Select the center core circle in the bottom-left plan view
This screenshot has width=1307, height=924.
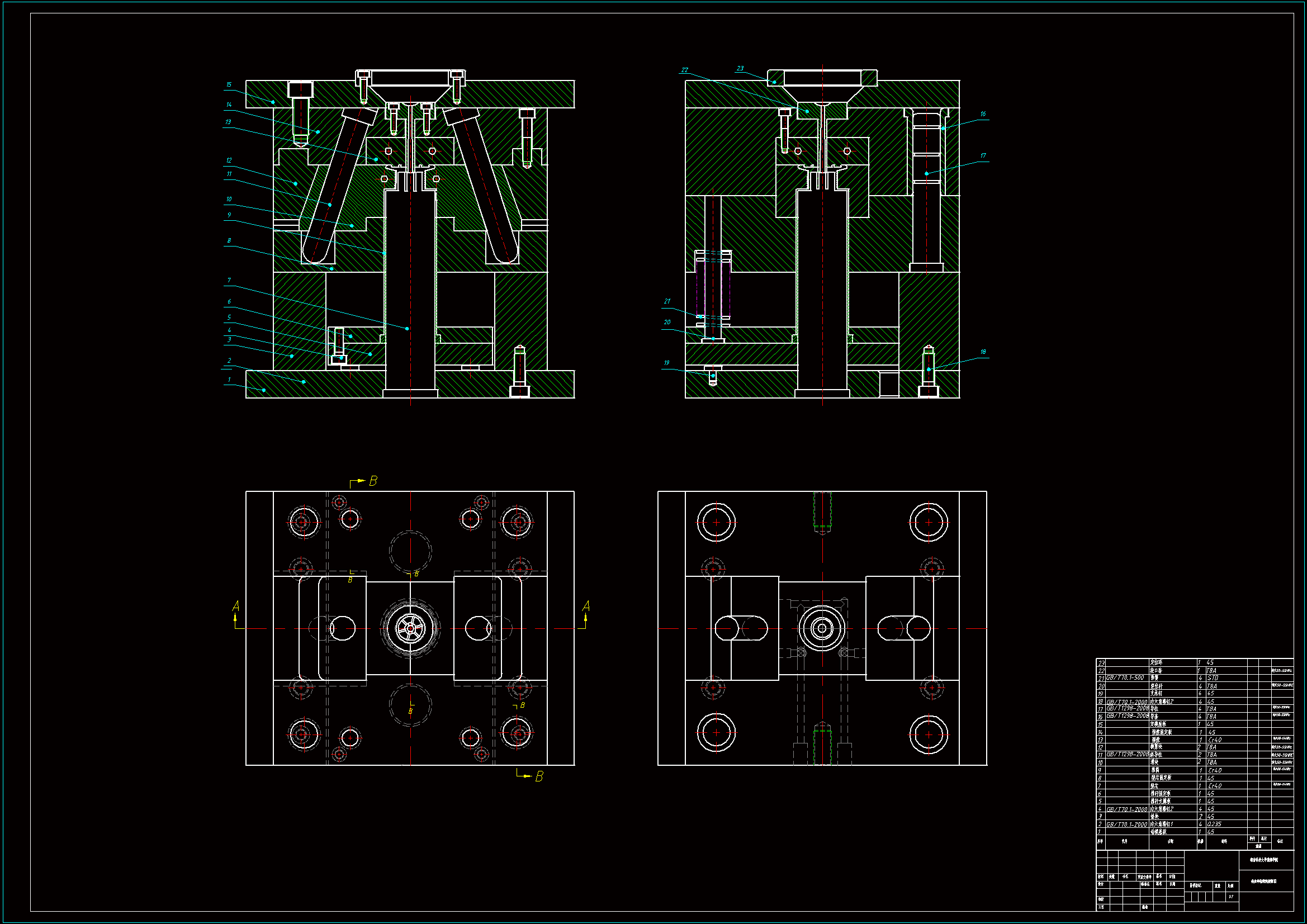click(x=410, y=628)
